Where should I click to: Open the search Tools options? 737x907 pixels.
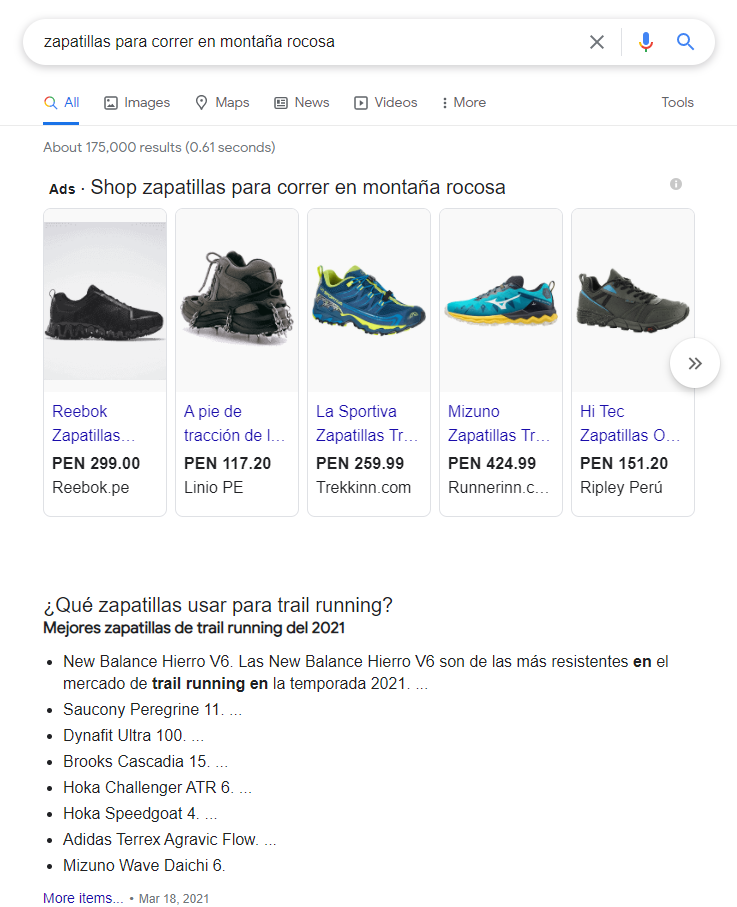[x=677, y=102]
